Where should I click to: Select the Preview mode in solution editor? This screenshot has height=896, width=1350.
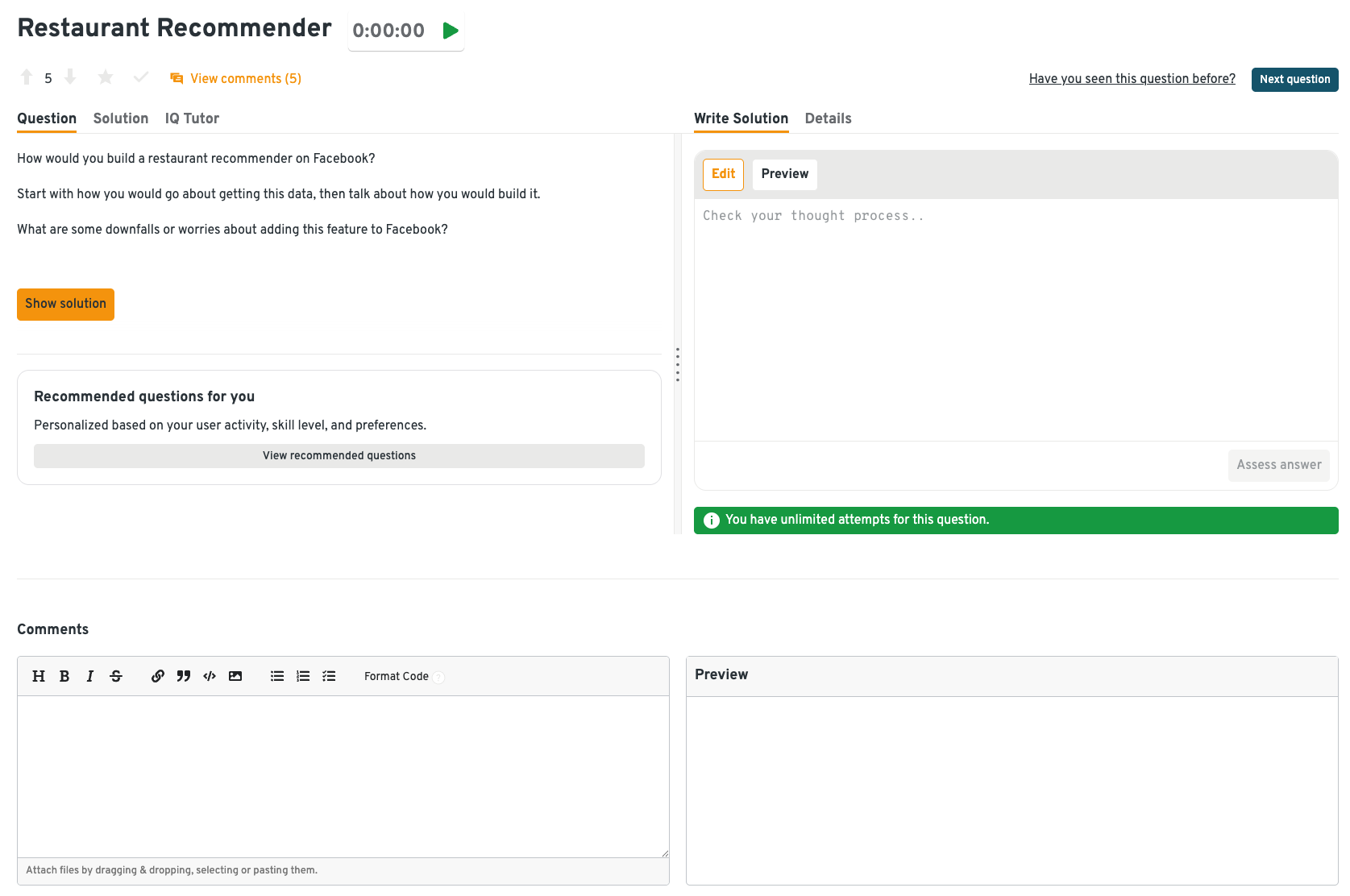784,174
